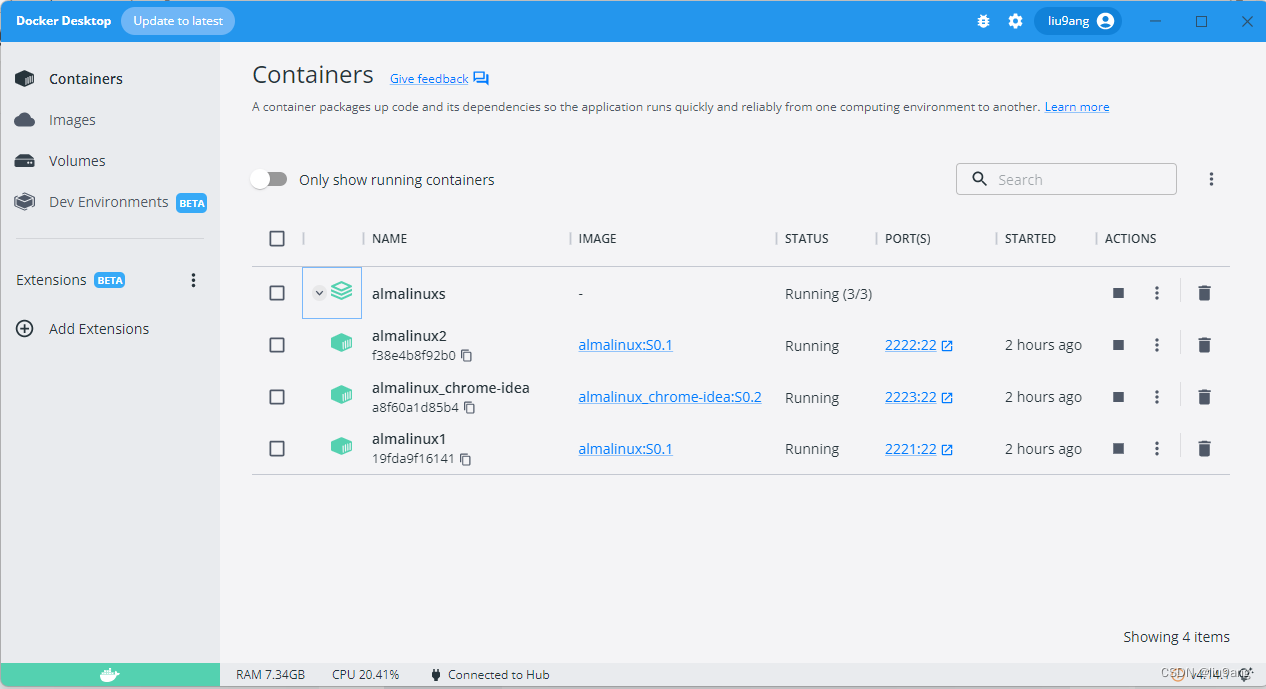The image size is (1266, 689).
Task: Click the STATUS column header
Action: click(x=806, y=239)
